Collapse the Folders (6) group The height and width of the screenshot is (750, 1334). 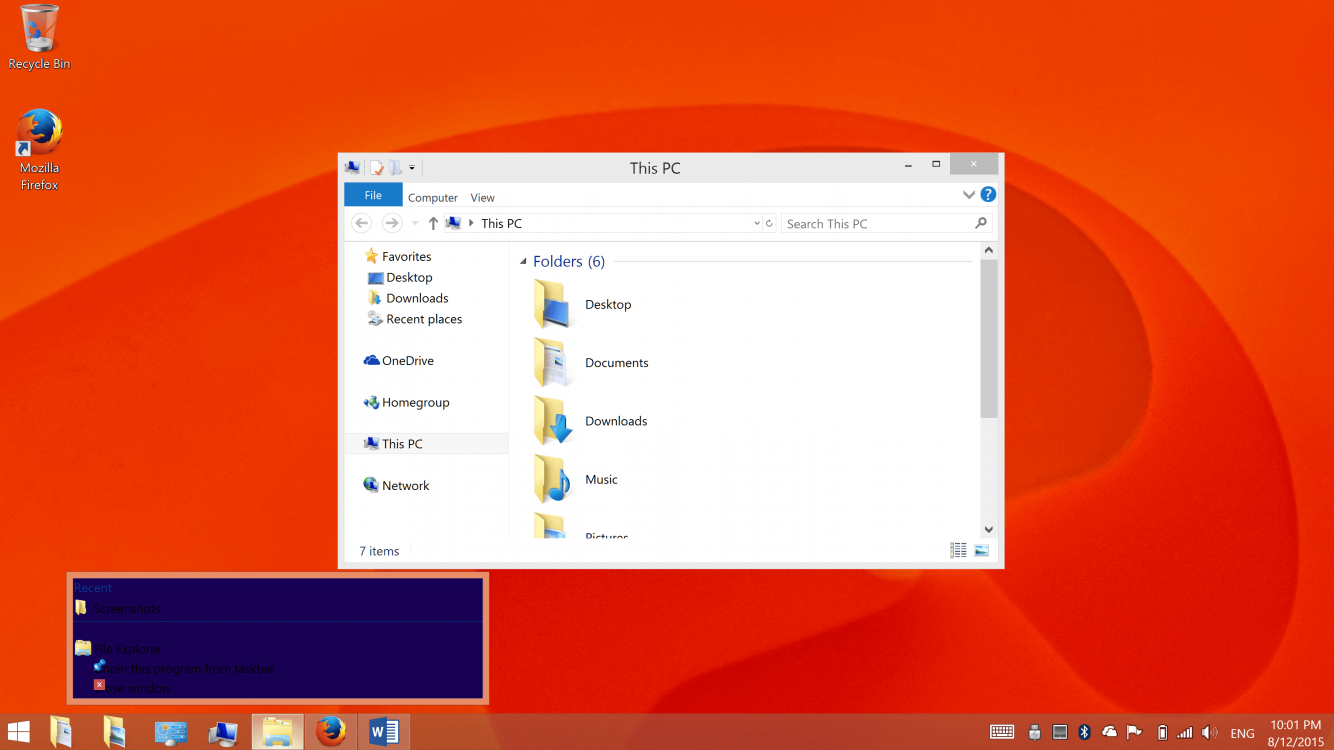pos(523,262)
